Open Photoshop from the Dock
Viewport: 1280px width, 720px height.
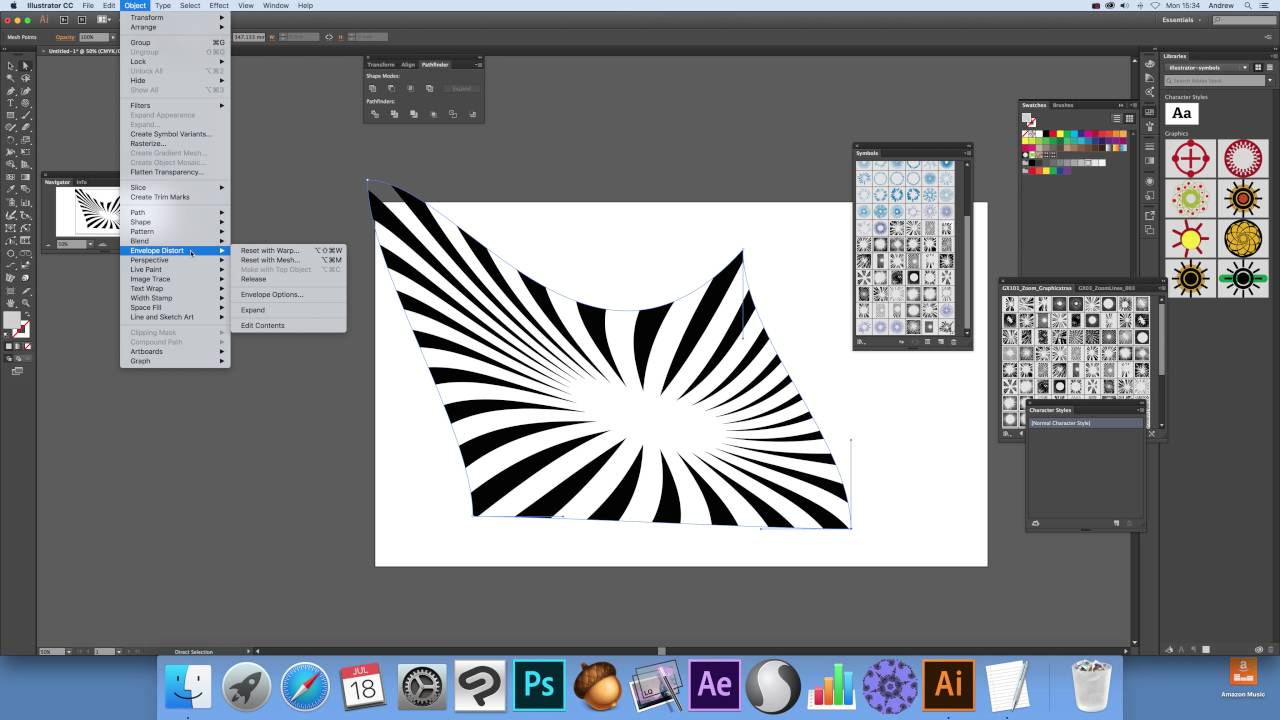pyautogui.click(x=539, y=685)
